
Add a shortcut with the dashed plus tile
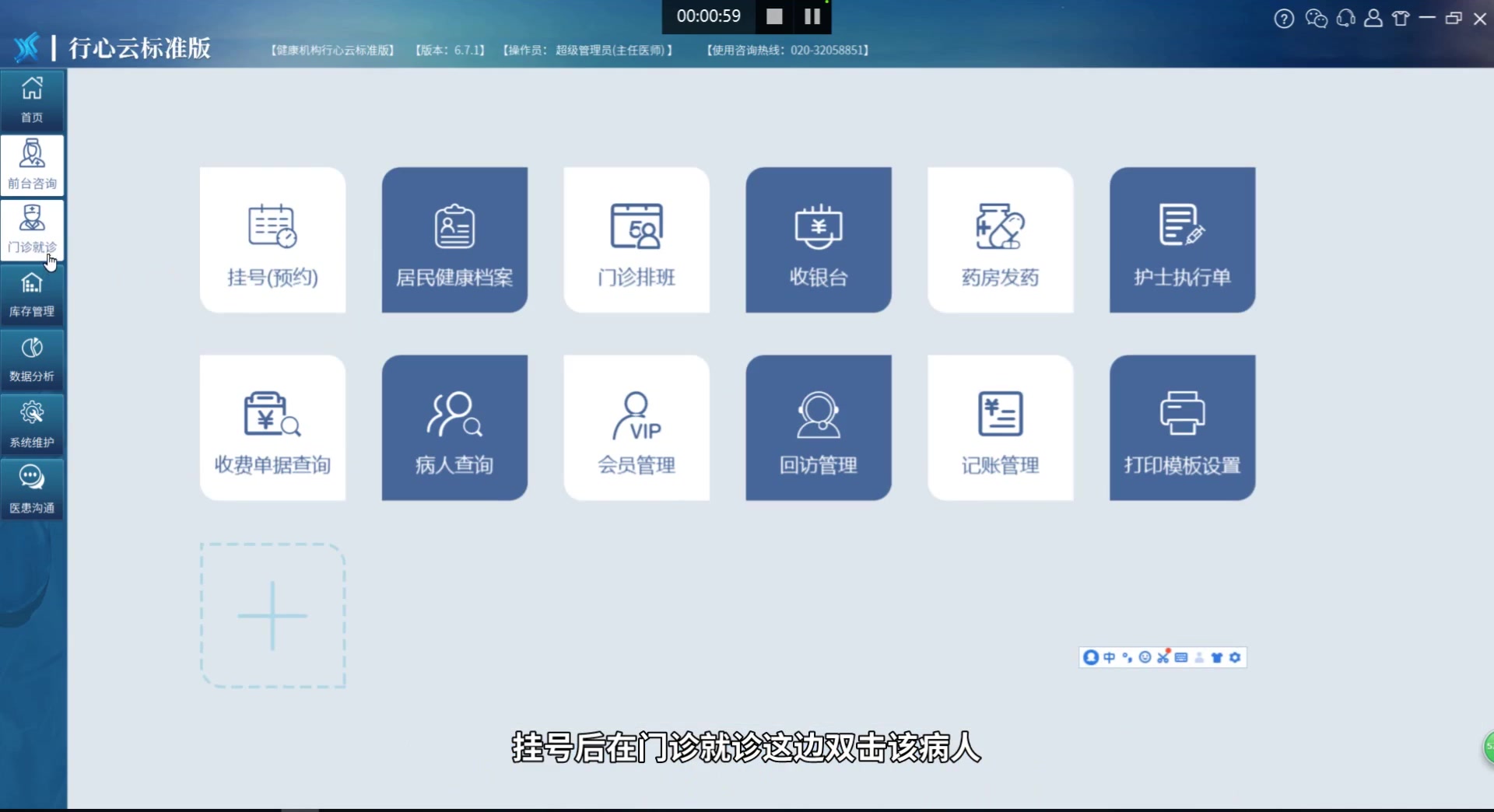click(272, 615)
